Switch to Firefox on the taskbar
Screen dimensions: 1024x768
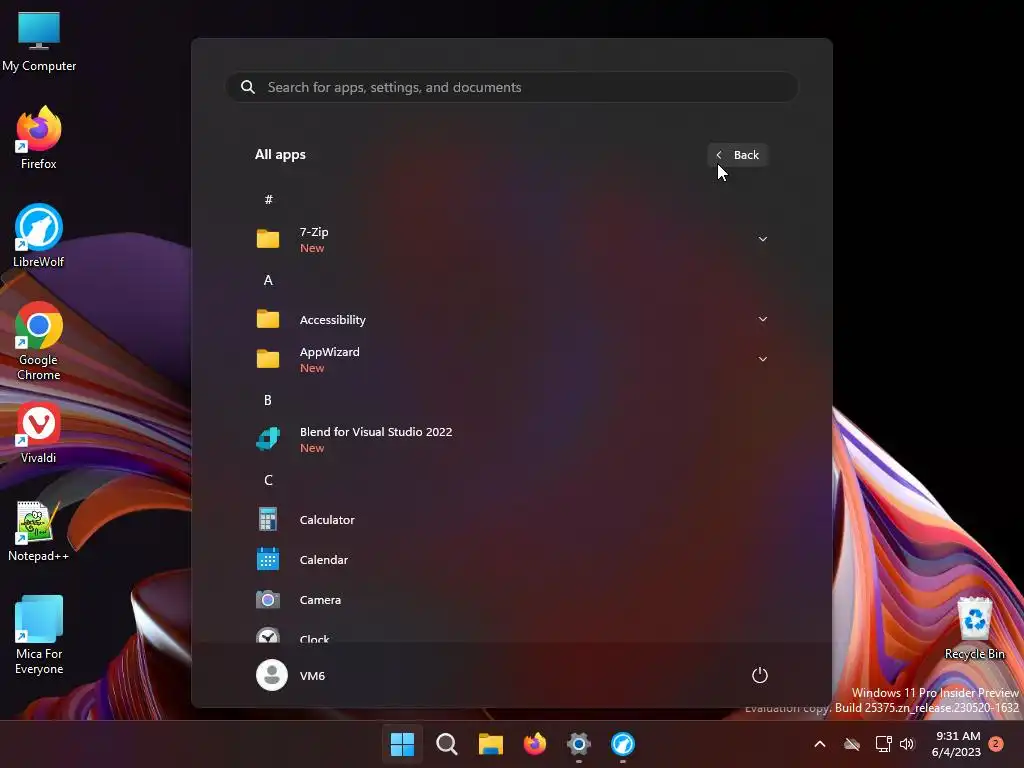(x=535, y=744)
